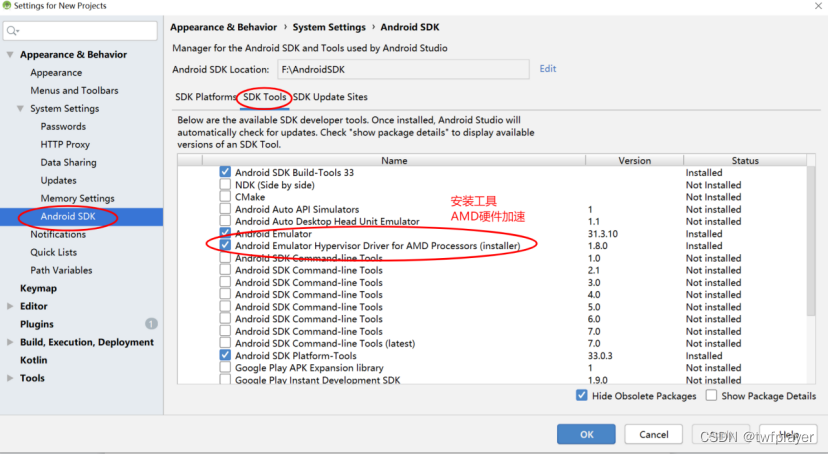Click Edit link for SDK location
Viewport: 829px width, 454px height.
pyautogui.click(x=548, y=69)
